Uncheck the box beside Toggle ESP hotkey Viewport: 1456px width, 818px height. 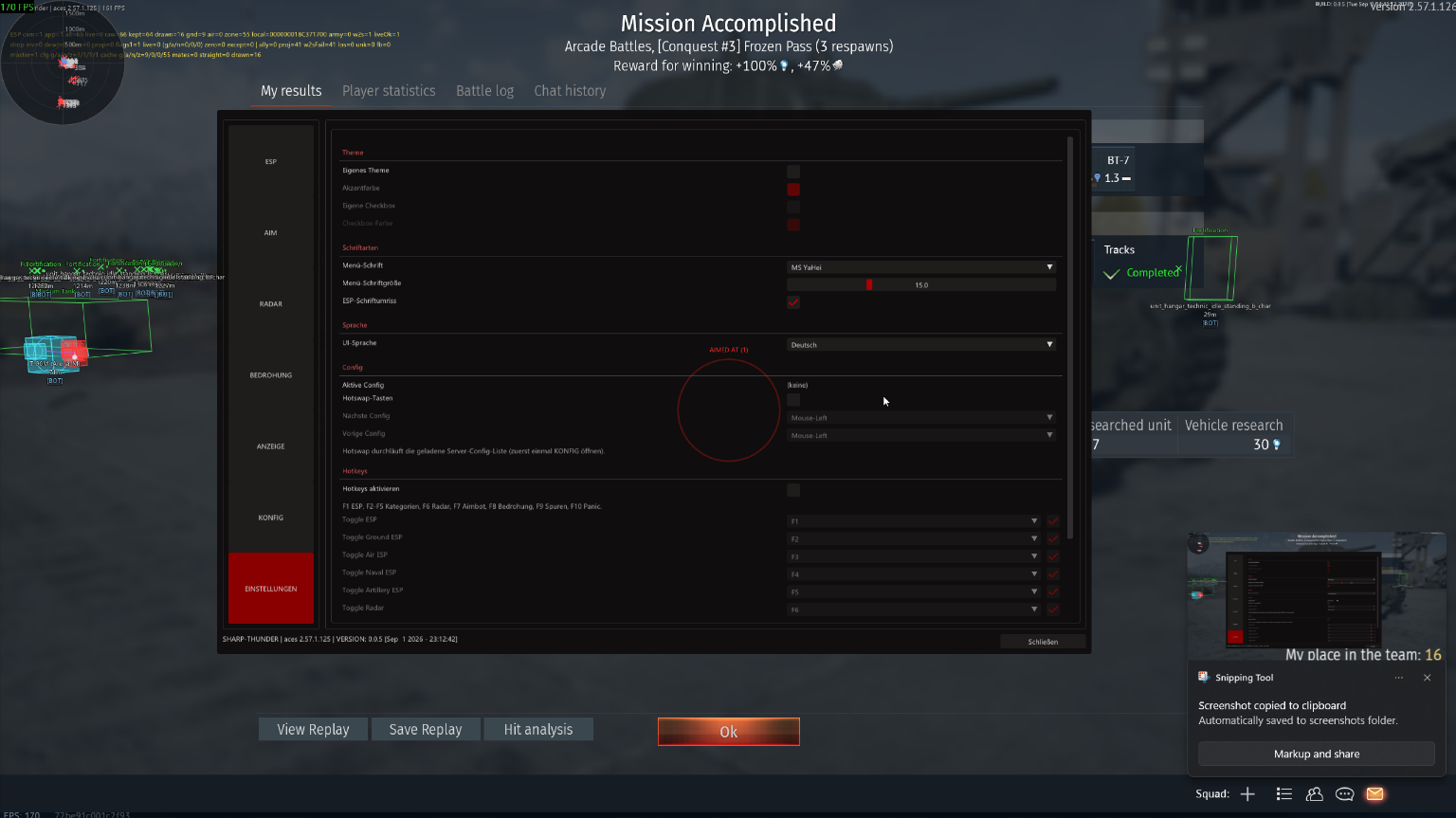(x=1052, y=521)
